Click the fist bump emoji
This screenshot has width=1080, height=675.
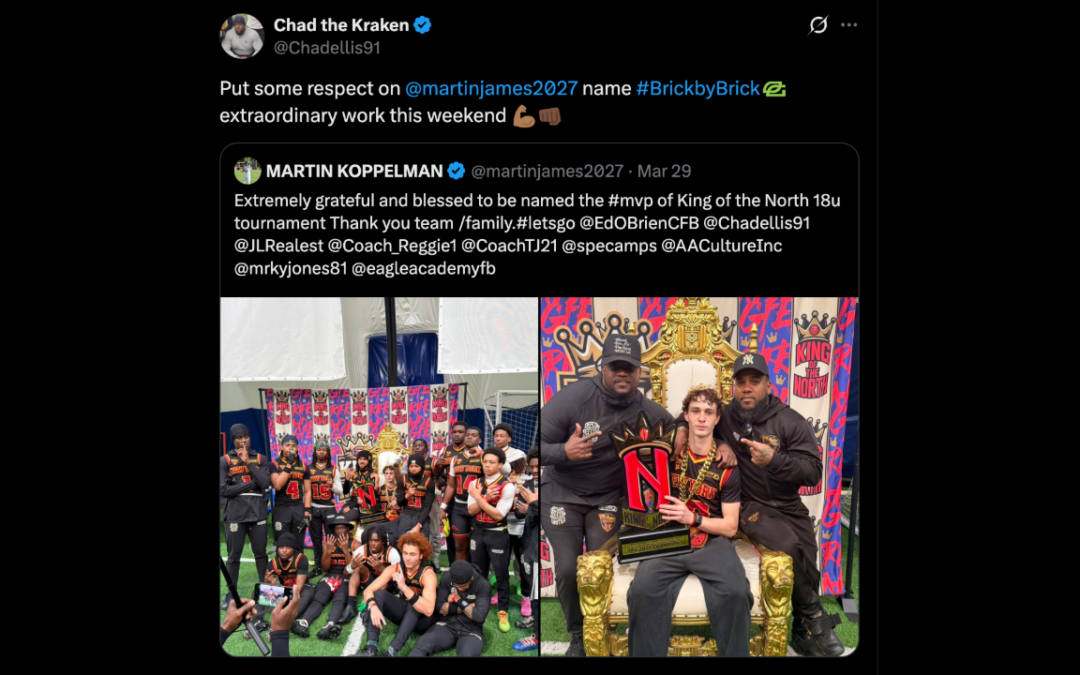point(550,116)
